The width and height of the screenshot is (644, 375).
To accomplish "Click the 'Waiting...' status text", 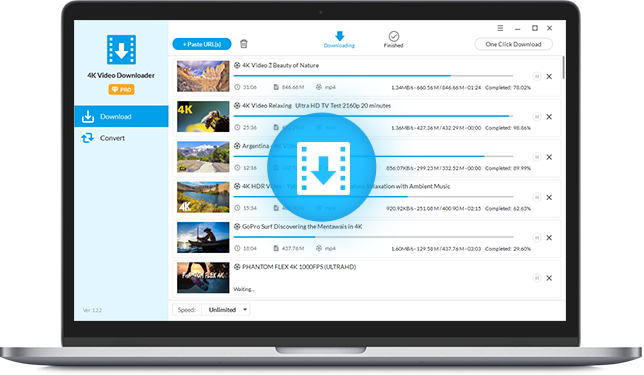I will (x=244, y=289).
